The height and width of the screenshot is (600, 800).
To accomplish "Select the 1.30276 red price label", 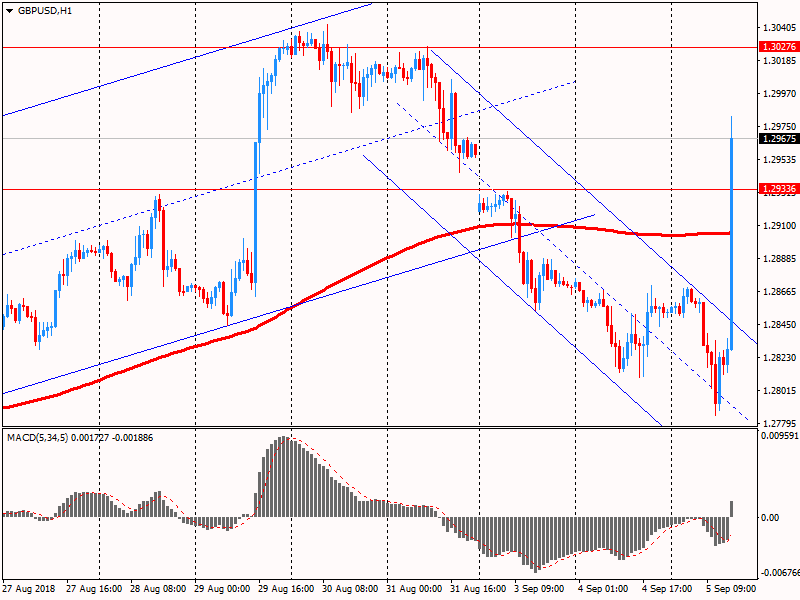I will pyautogui.click(x=779, y=47).
